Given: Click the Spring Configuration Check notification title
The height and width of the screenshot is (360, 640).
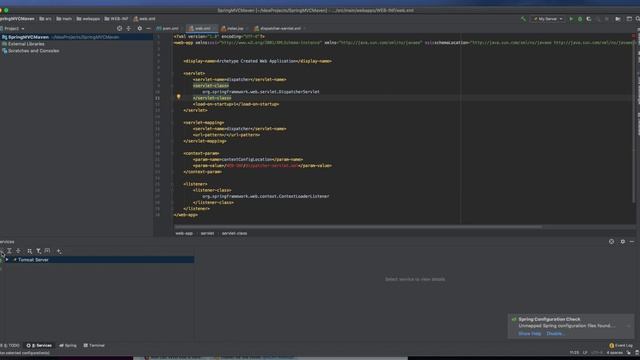Looking at the screenshot, I should (549, 319).
